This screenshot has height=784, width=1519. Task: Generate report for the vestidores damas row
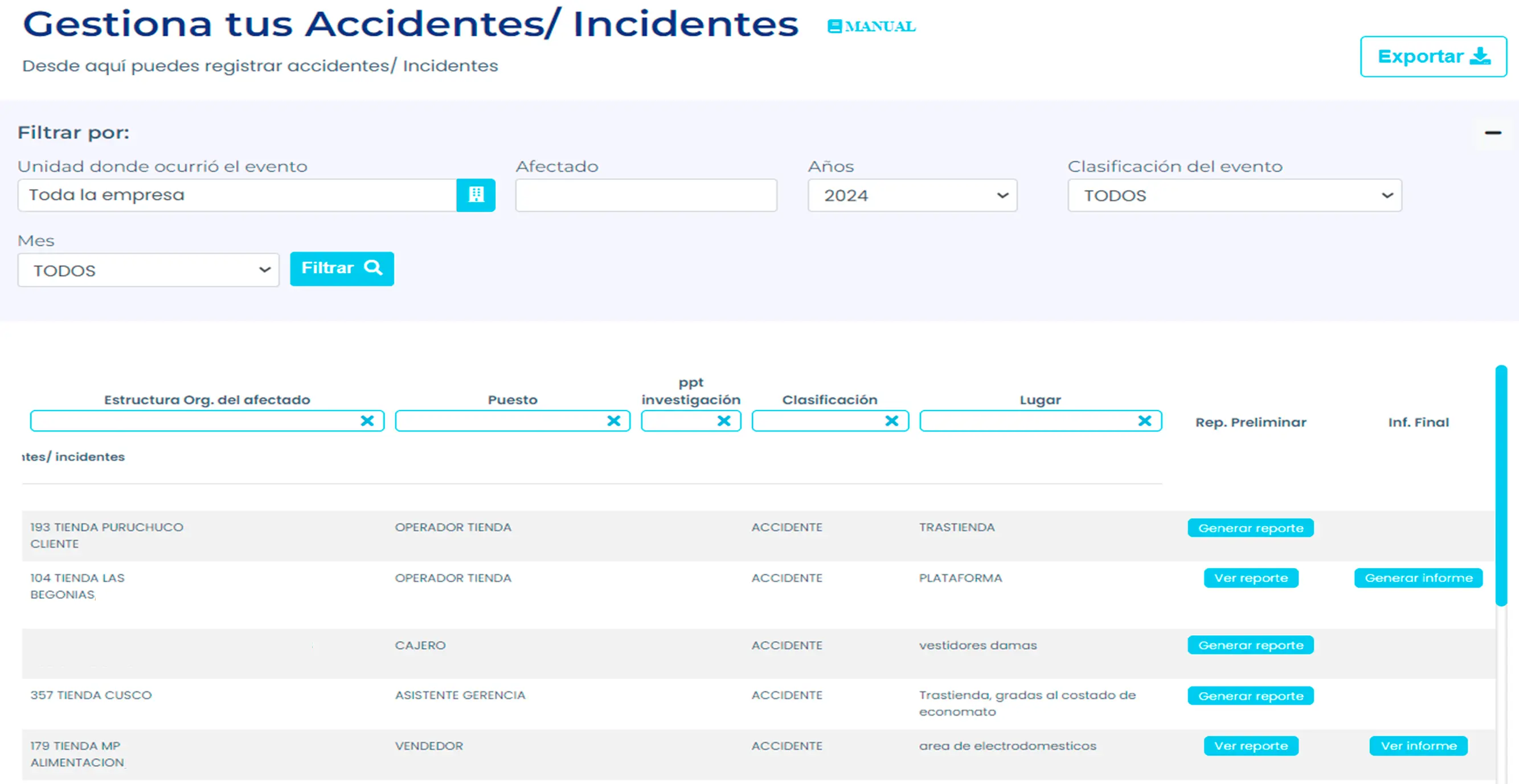pyautogui.click(x=1250, y=646)
